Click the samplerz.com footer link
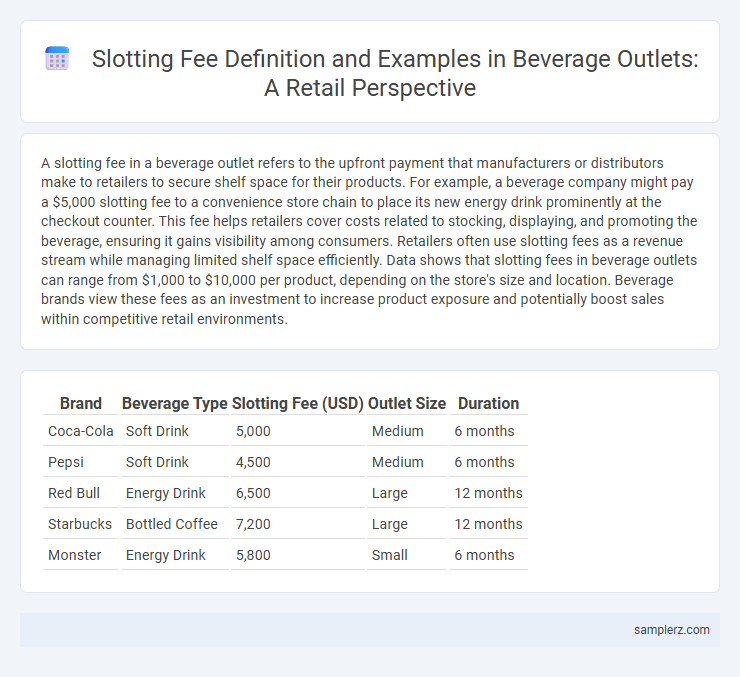This screenshot has height=677, width=740. pos(672,630)
